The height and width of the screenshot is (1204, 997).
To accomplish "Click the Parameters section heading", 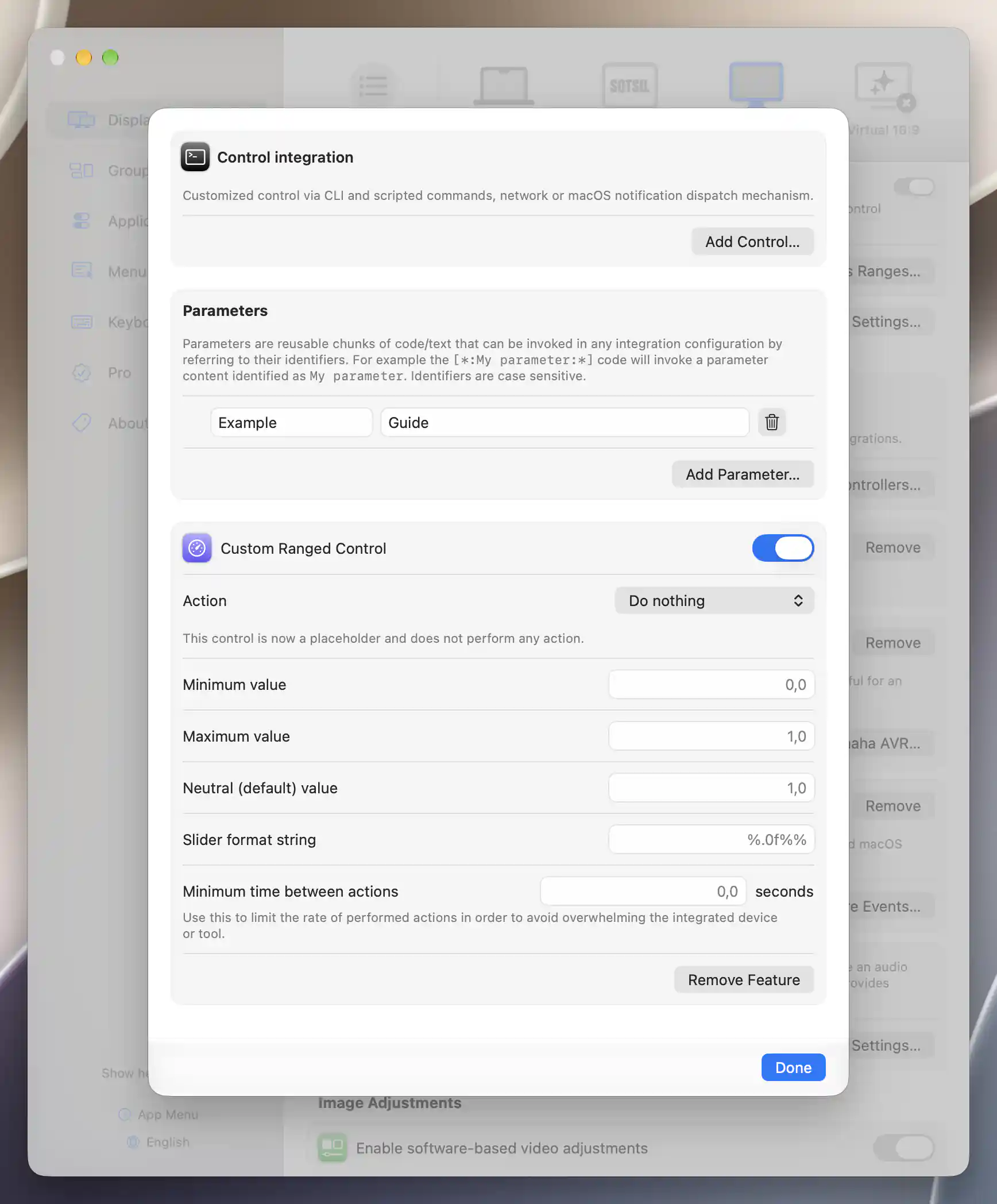I will pos(225,310).
